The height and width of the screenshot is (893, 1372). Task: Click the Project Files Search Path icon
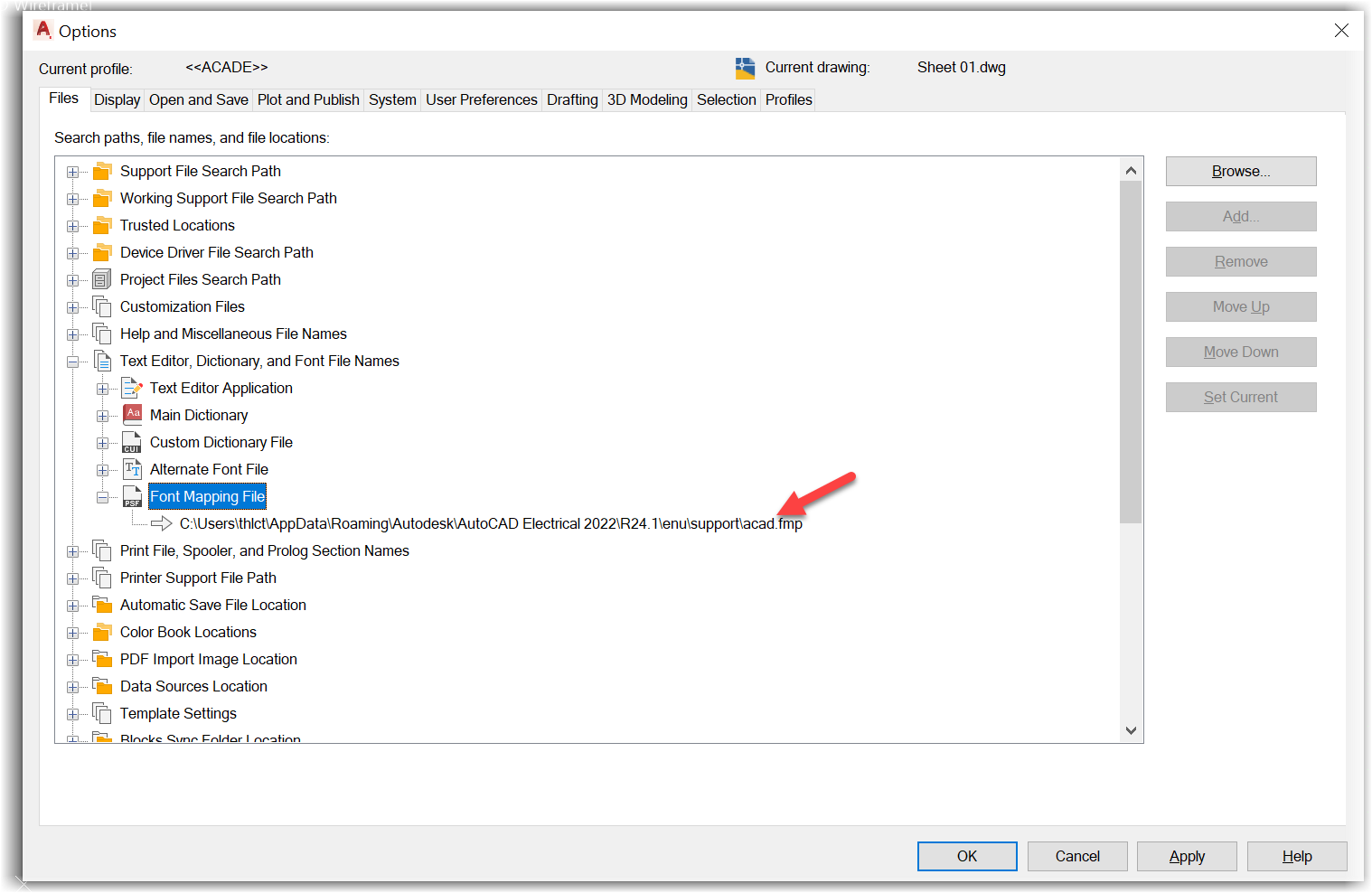pyautogui.click(x=102, y=279)
